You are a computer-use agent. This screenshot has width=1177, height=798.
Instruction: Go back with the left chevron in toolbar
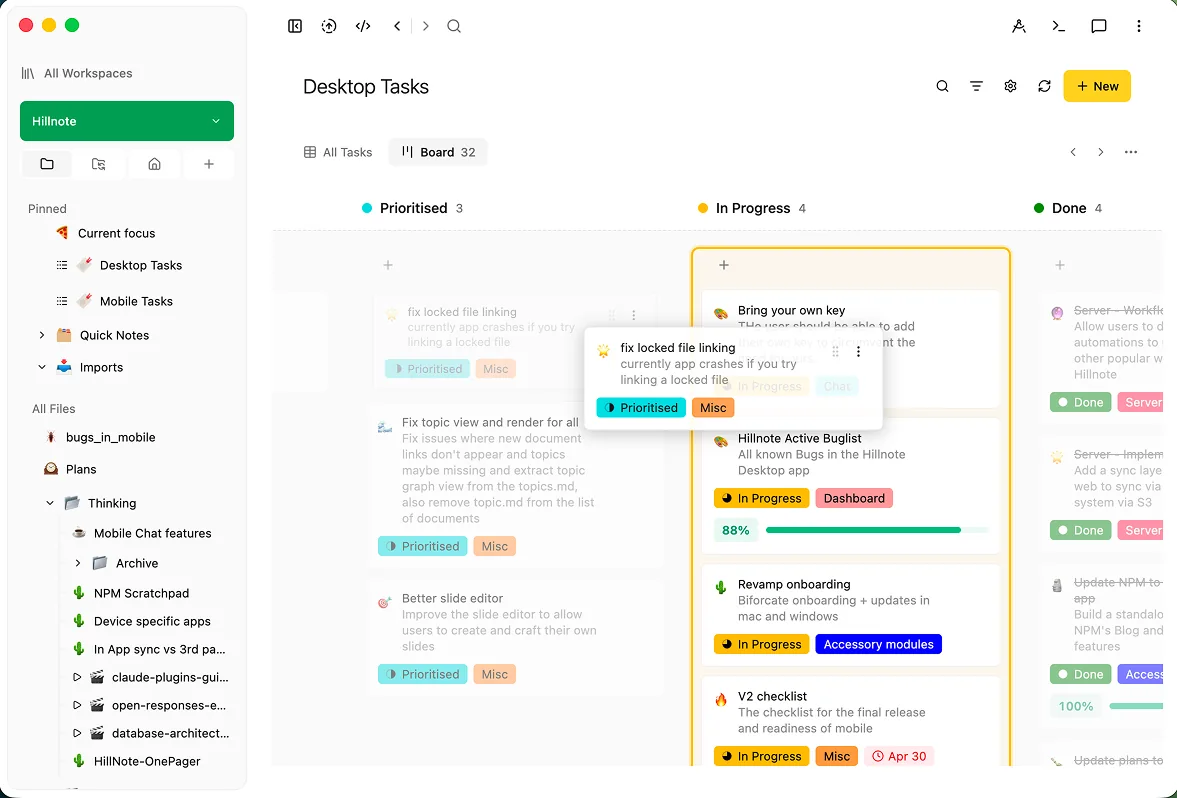(397, 26)
